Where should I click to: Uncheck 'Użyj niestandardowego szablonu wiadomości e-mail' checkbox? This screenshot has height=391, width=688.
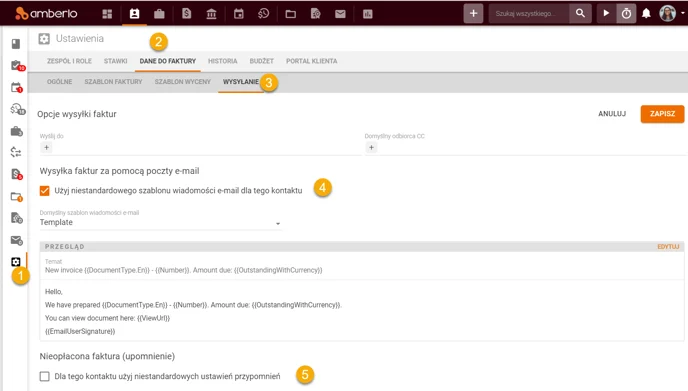coord(44,190)
